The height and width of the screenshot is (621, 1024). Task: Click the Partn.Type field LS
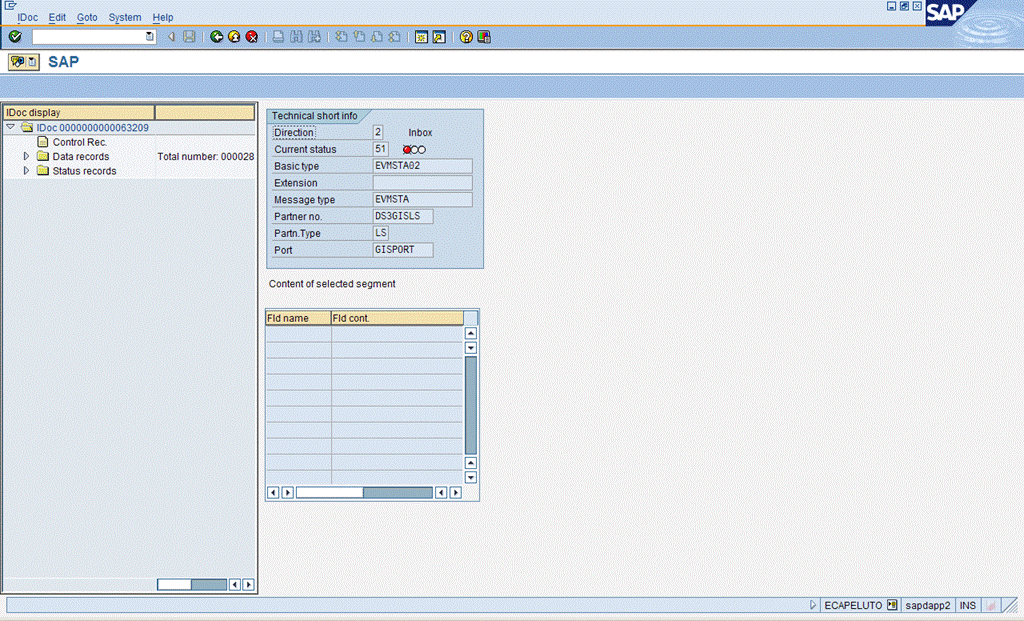click(381, 233)
